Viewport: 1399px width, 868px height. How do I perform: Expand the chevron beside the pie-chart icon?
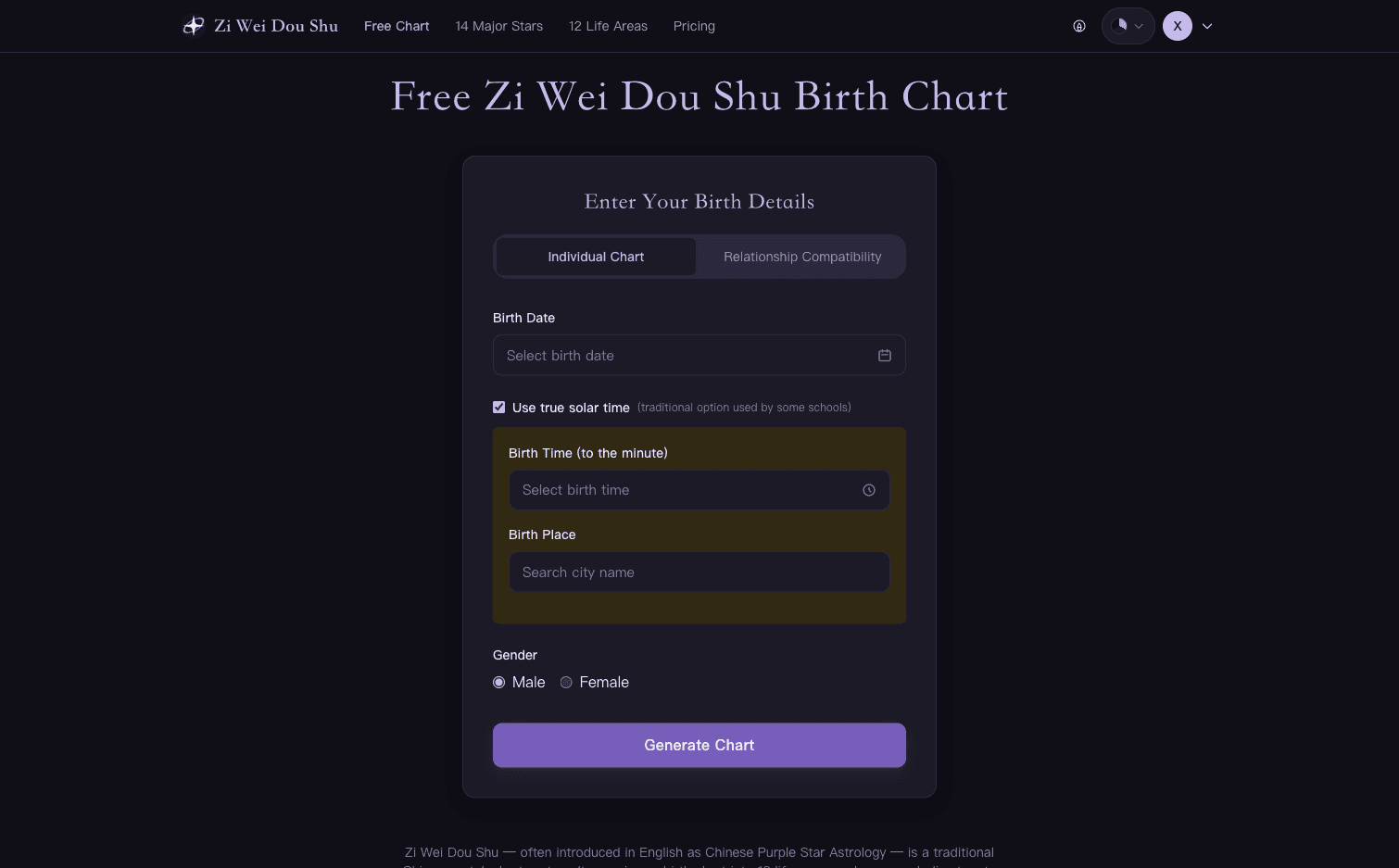coord(1139,26)
